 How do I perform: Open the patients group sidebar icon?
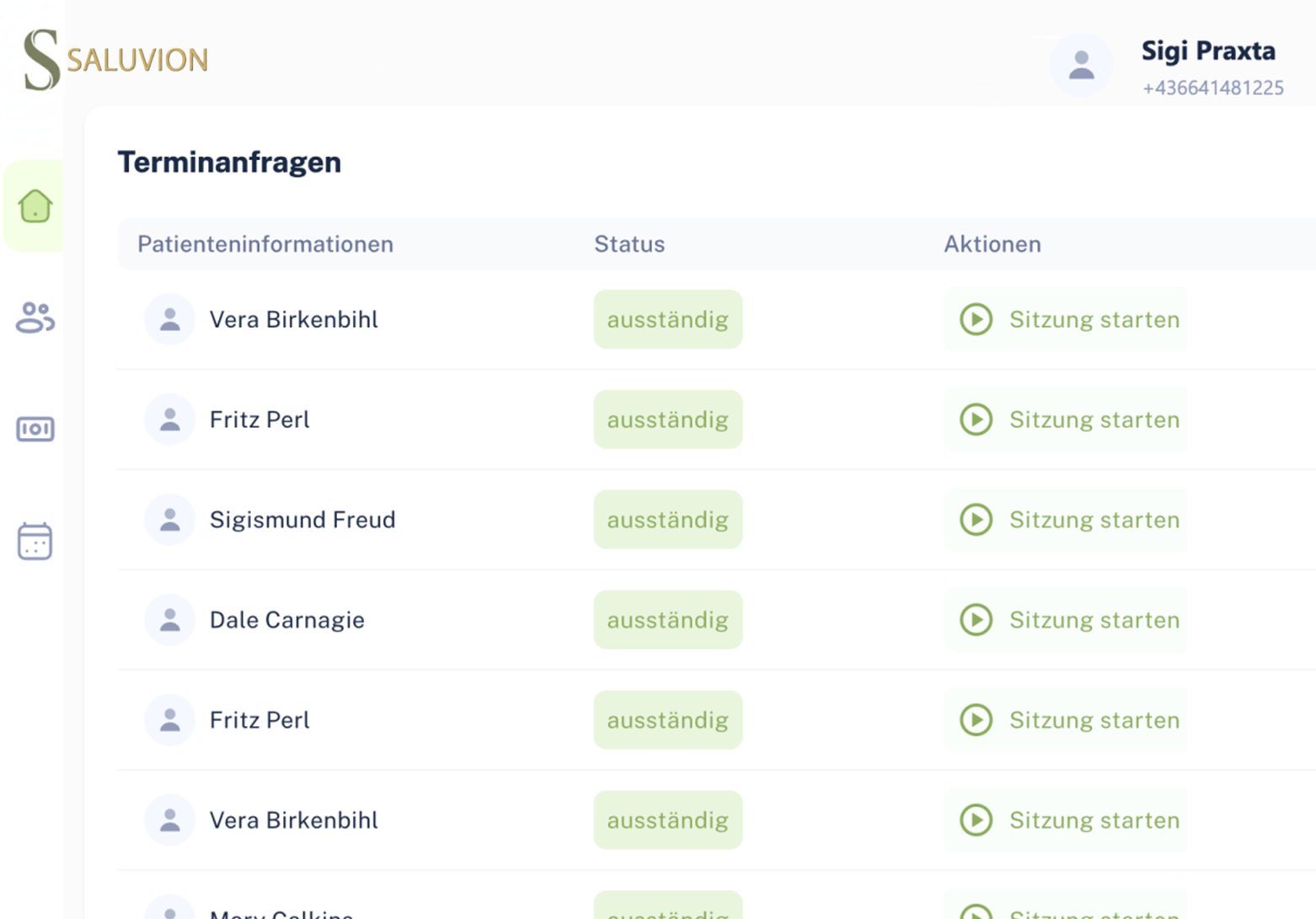(35, 318)
